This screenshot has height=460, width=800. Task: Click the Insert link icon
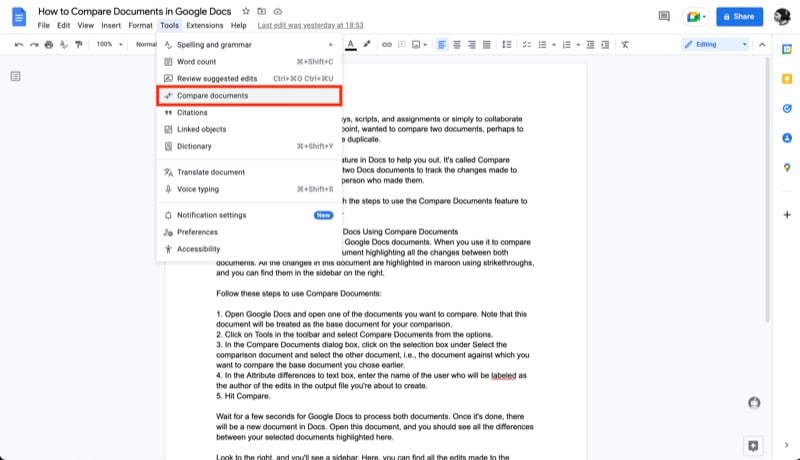(x=387, y=45)
